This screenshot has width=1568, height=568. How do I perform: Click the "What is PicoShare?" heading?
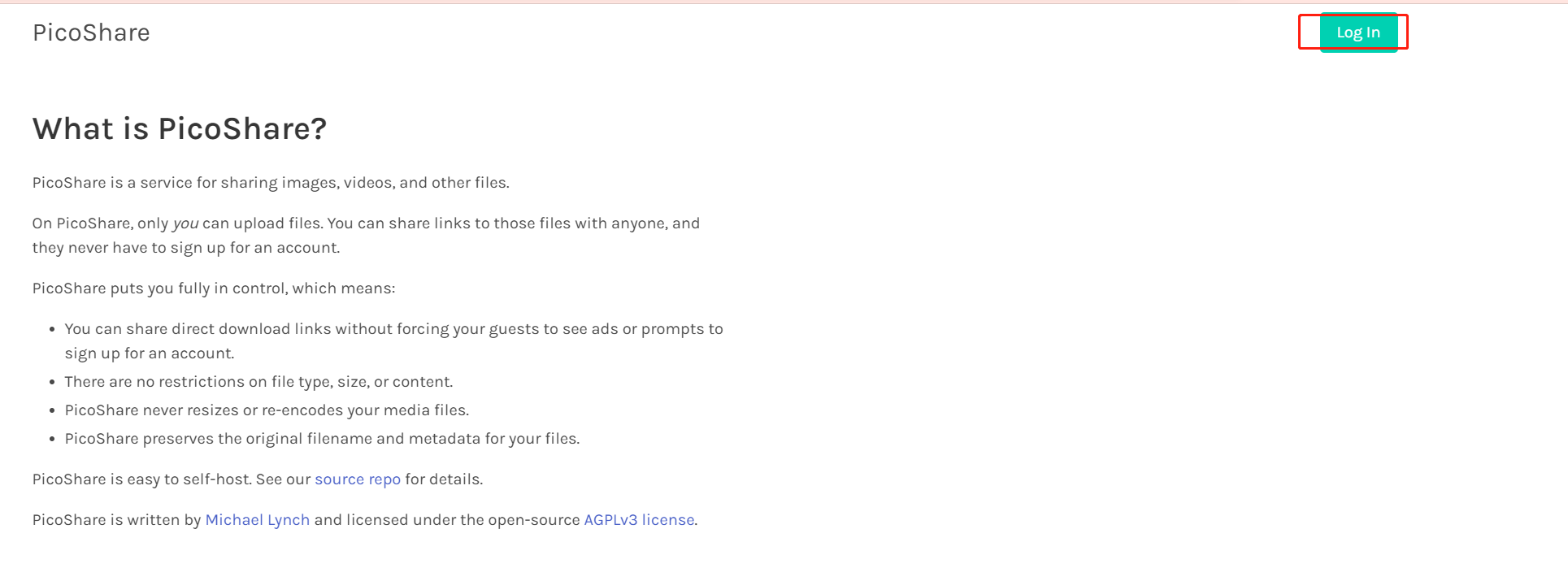[179, 129]
